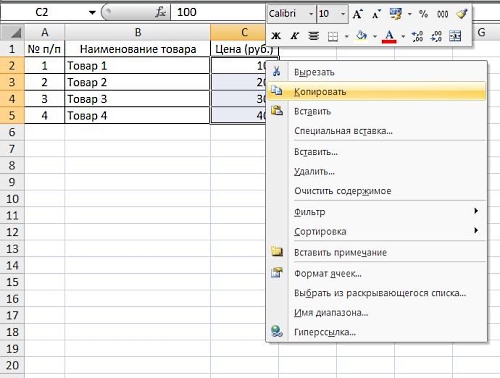The height and width of the screenshot is (378, 500).
Task: Open Гиперссылка... dialog
Action: point(377,332)
